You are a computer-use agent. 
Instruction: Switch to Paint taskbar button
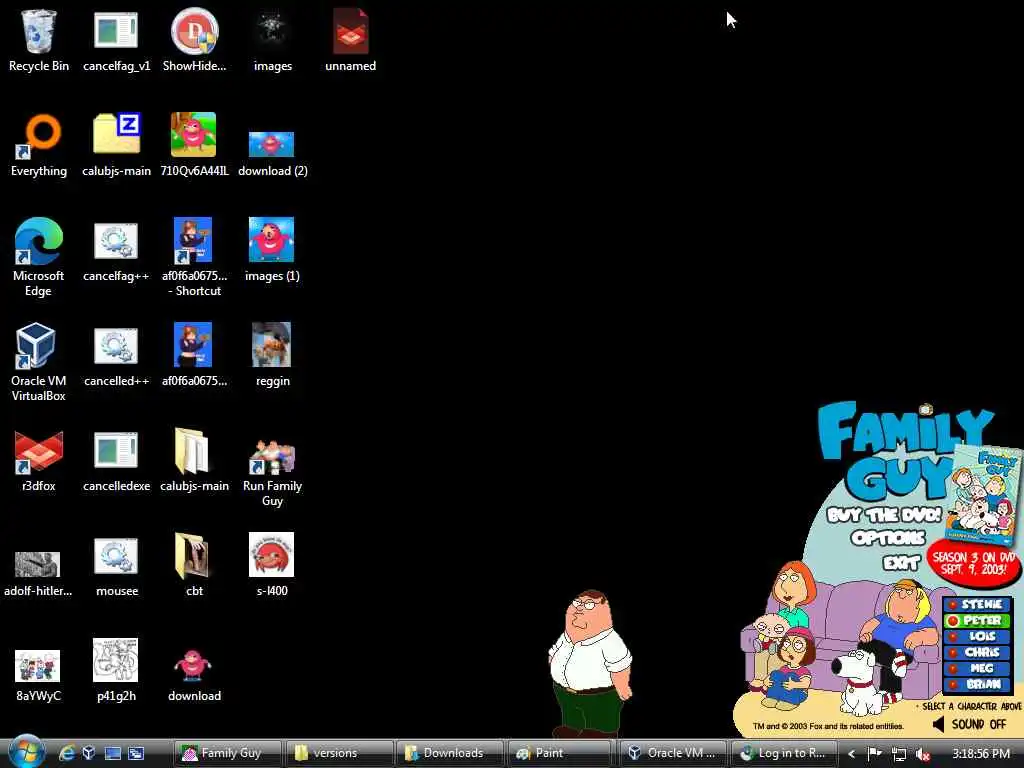point(562,753)
